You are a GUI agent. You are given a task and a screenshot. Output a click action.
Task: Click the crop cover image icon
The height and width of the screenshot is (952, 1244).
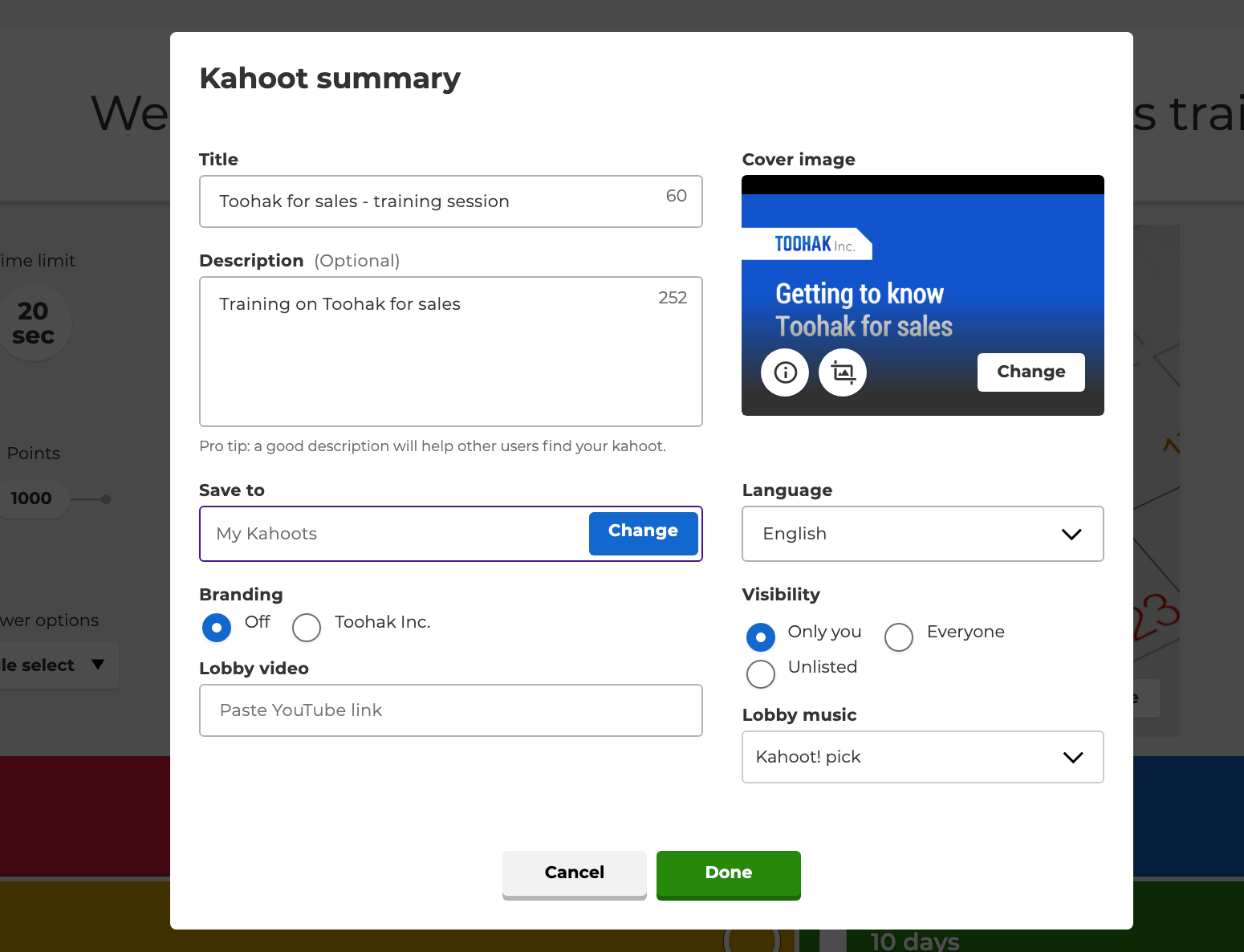843,372
